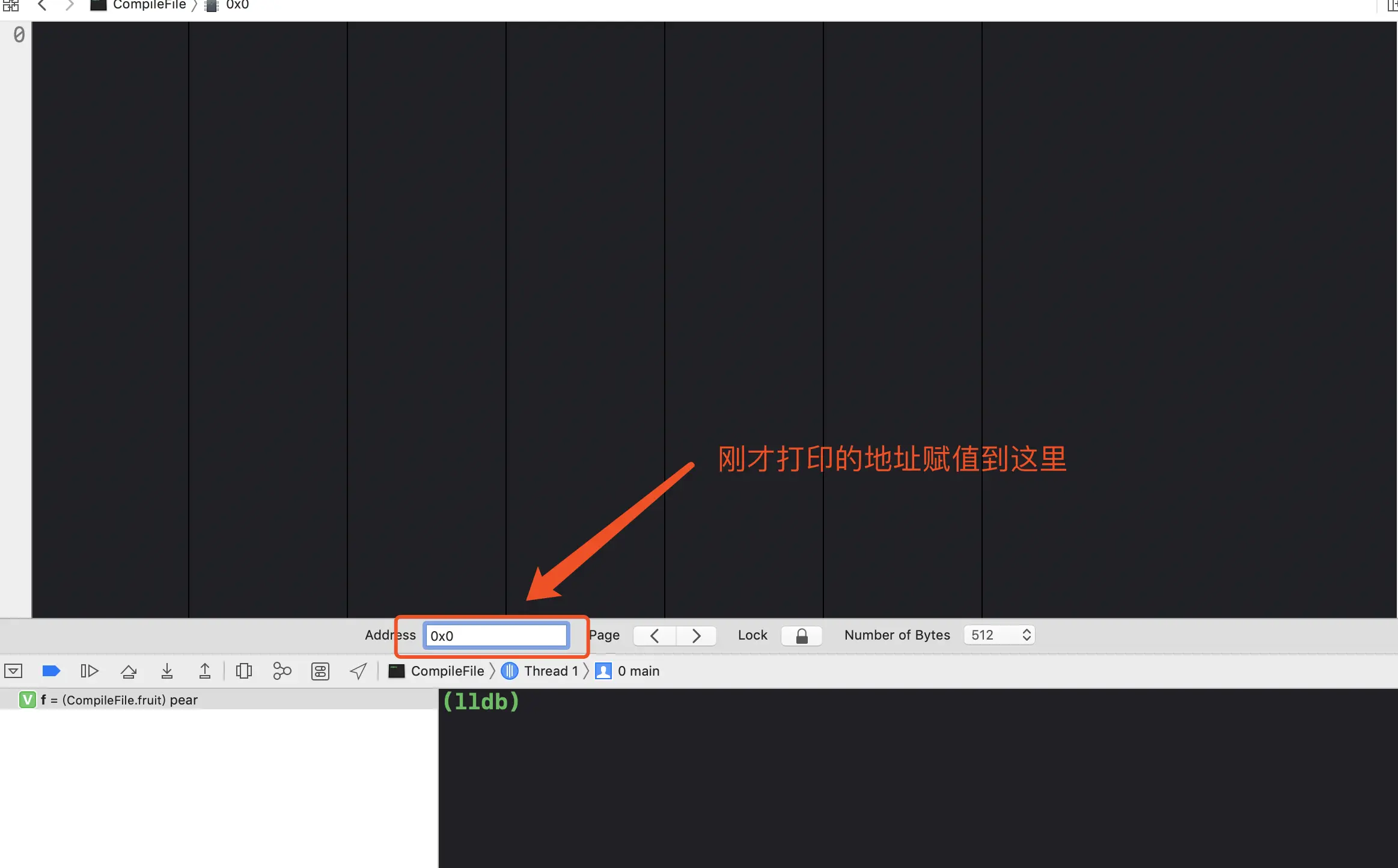Open the Debug View Hierarchy tool

point(244,671)
